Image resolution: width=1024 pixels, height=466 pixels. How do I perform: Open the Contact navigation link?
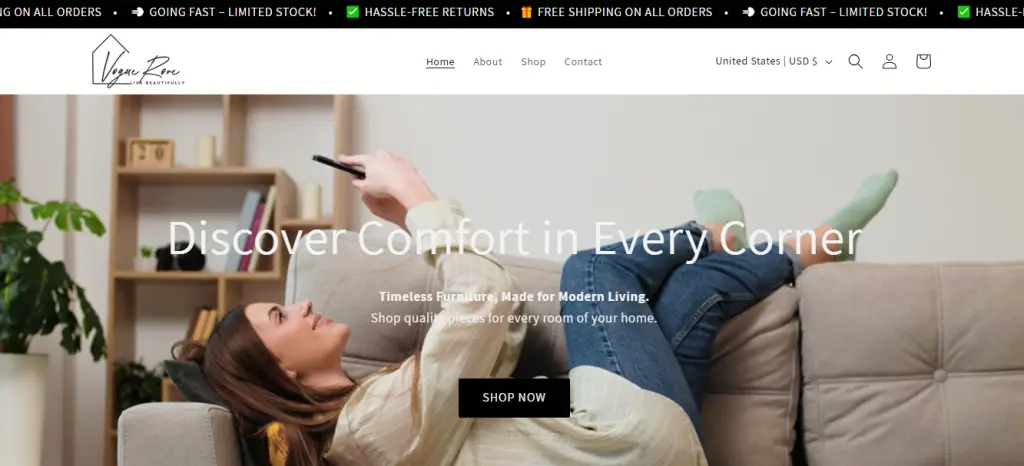tap(583, 61)
